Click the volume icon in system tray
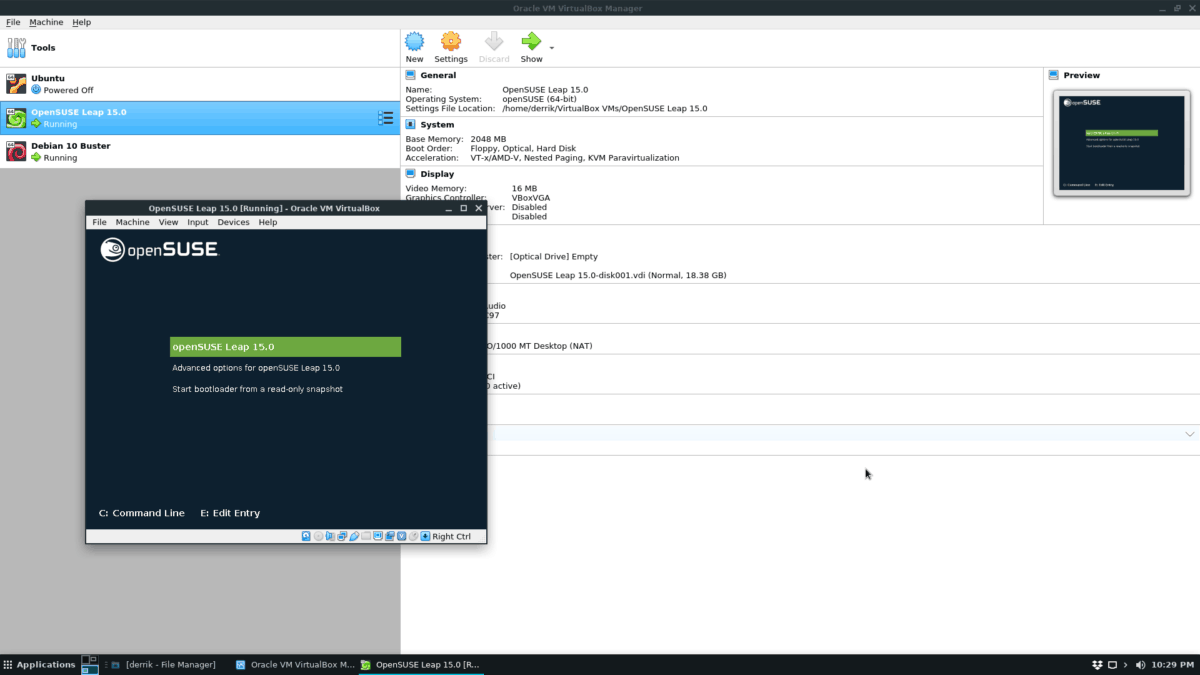1200x675 pixels. pos(1139,664)
